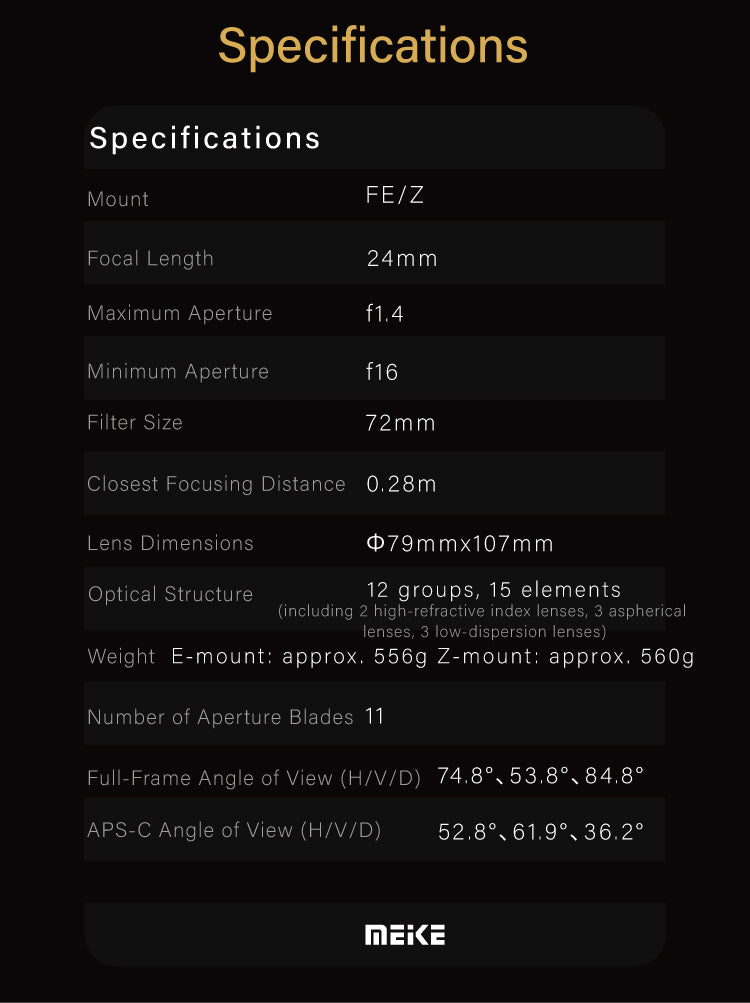Select the Weight row label
750x1003 pixels.
point(121,657)
